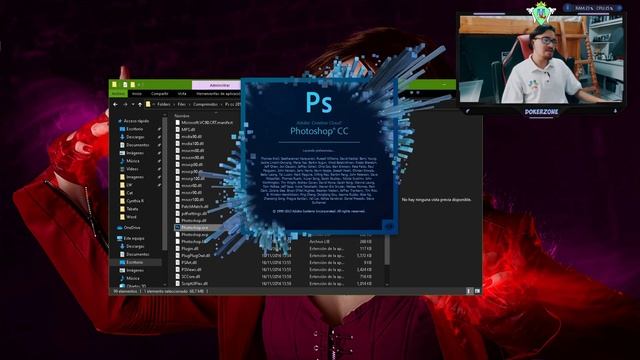Select the PlugPlugOwl.dll file
The width and height of the screenshot is (640, 360).
(x=196, y=256)
